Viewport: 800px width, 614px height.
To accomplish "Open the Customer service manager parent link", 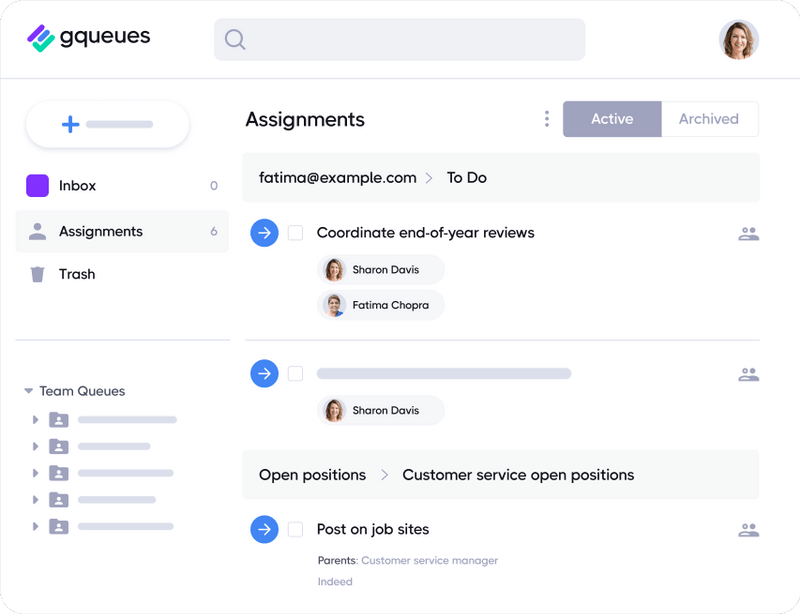I will point(430,561).
